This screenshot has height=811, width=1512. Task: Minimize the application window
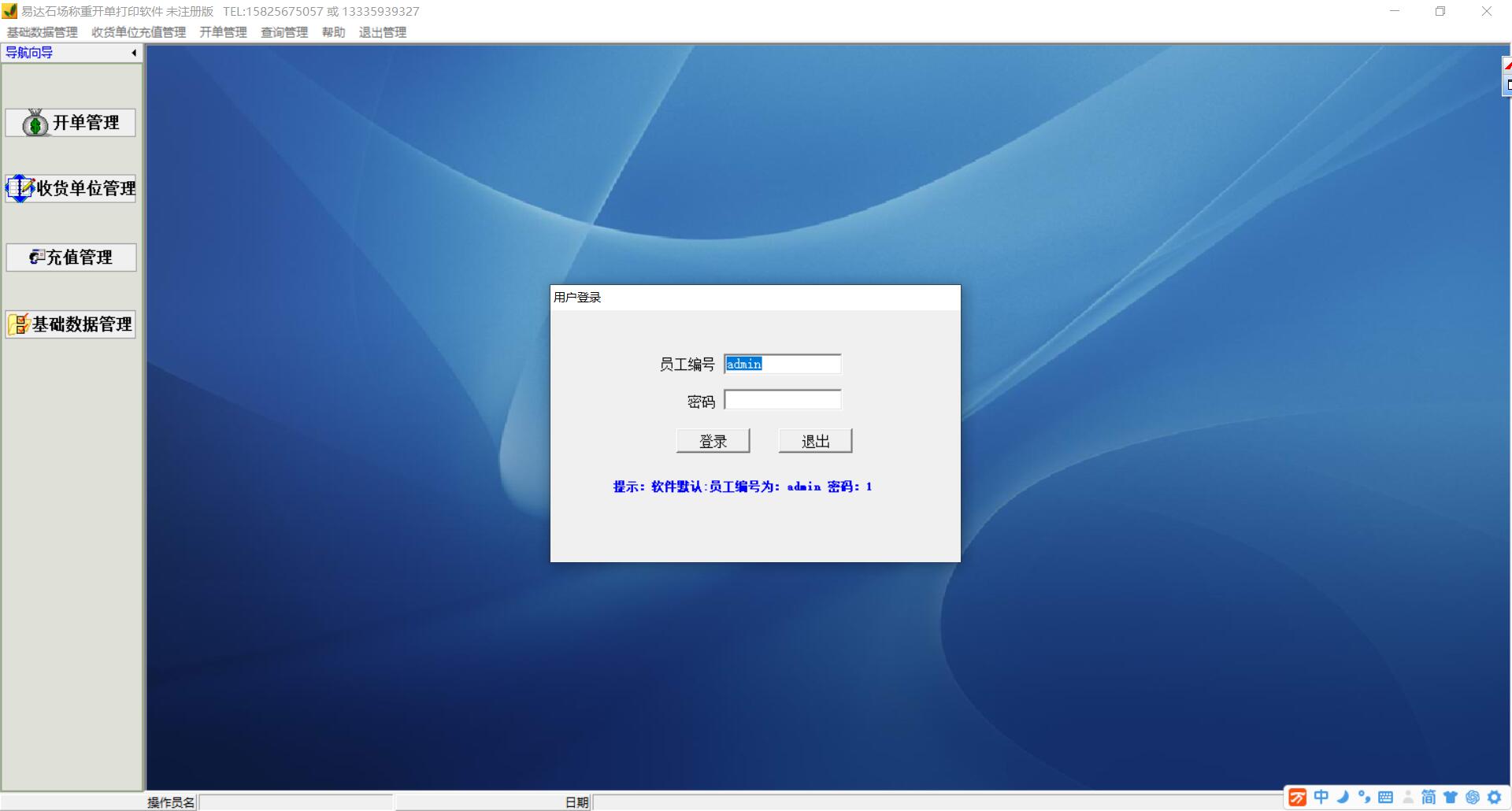coord(1395,11)
